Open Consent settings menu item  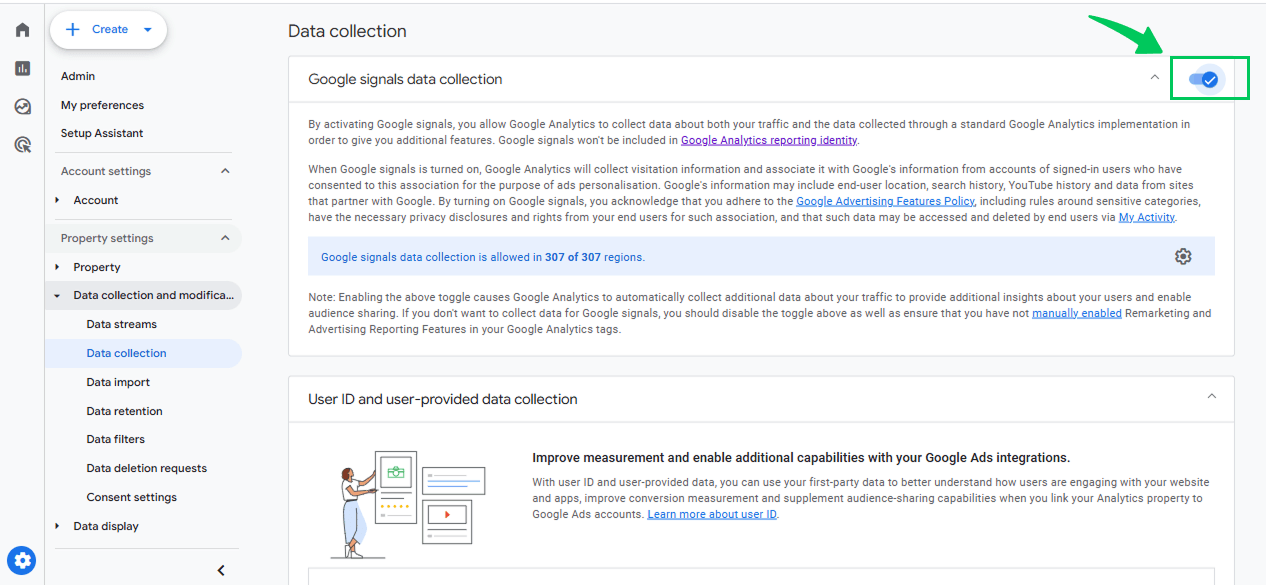coord(131,497)
